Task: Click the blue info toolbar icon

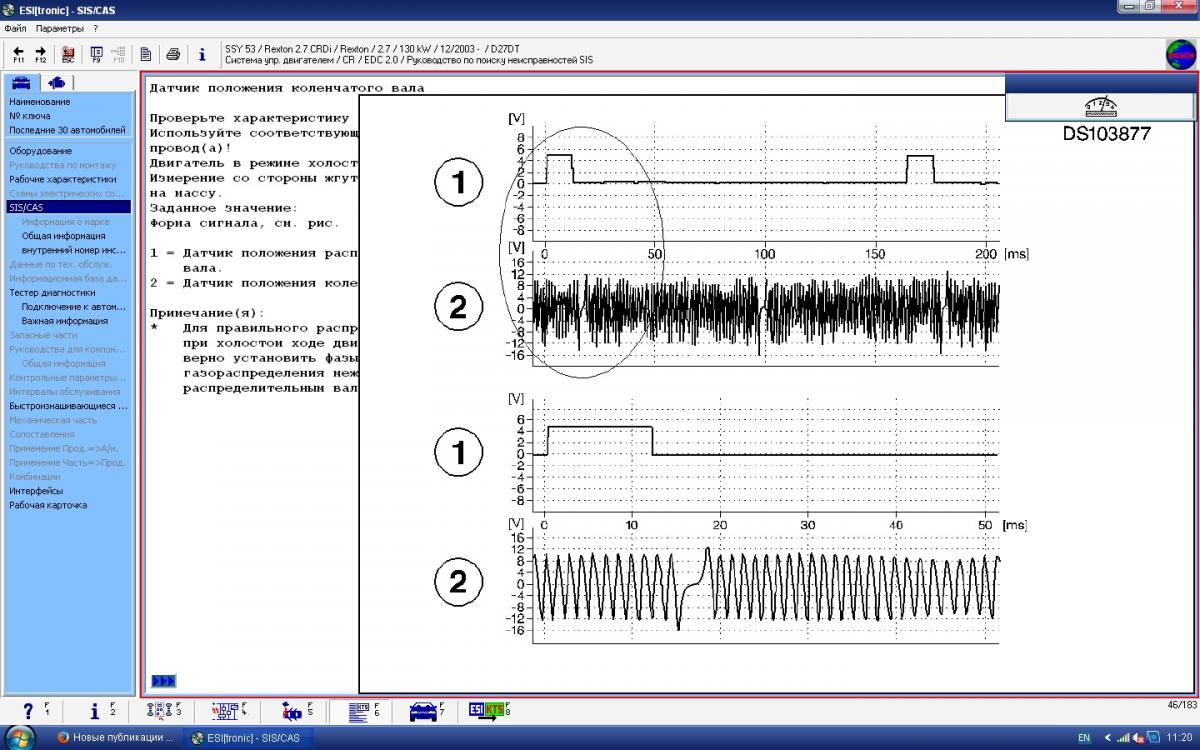Action: [202, 54]
